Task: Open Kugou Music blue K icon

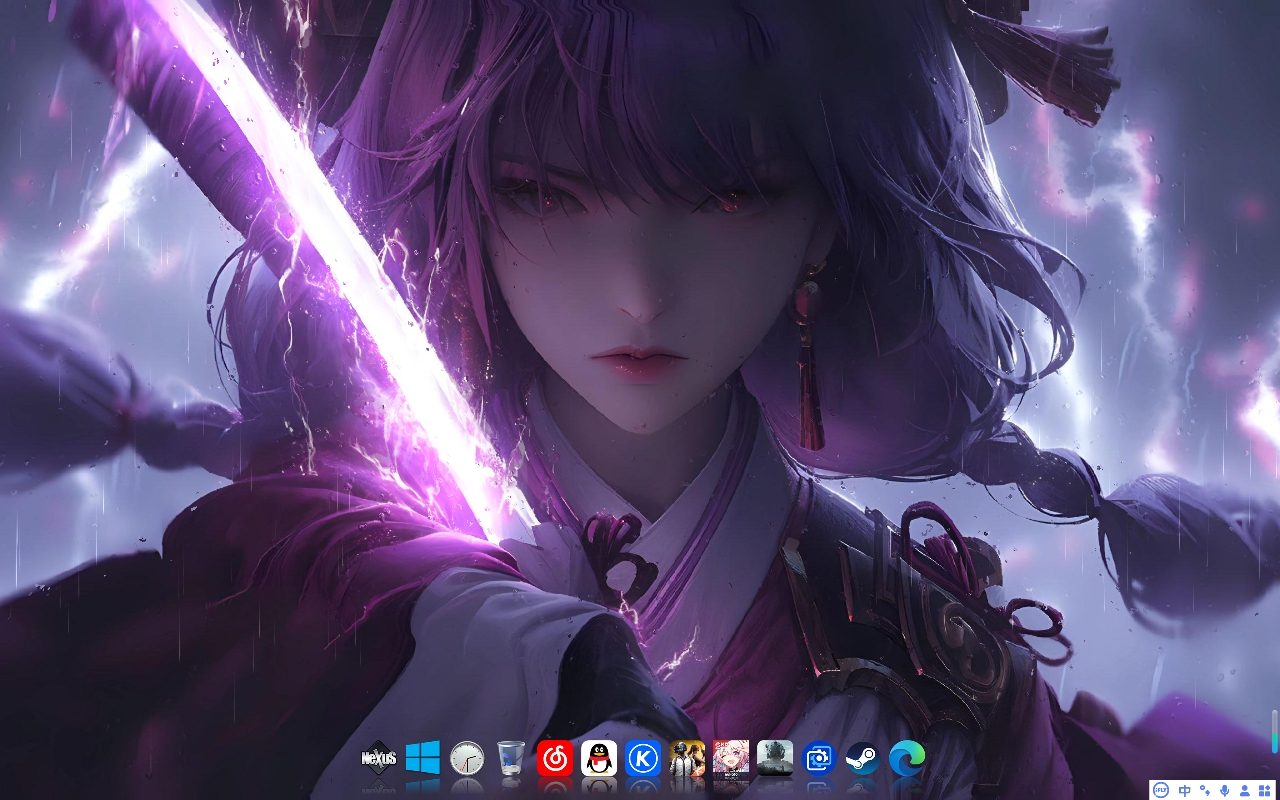Action: pyautogui.click(x=643, y=758)
